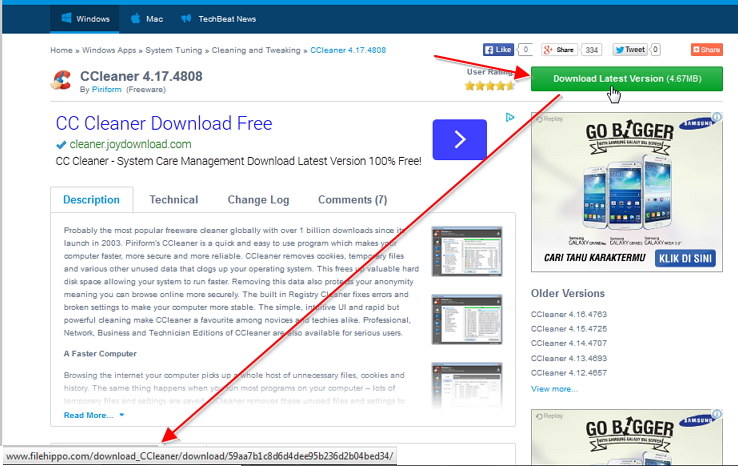This screenshot has width=738, height=466.
Task: Open the CC Cleaner Download Free ad headline
Action: 164,123
